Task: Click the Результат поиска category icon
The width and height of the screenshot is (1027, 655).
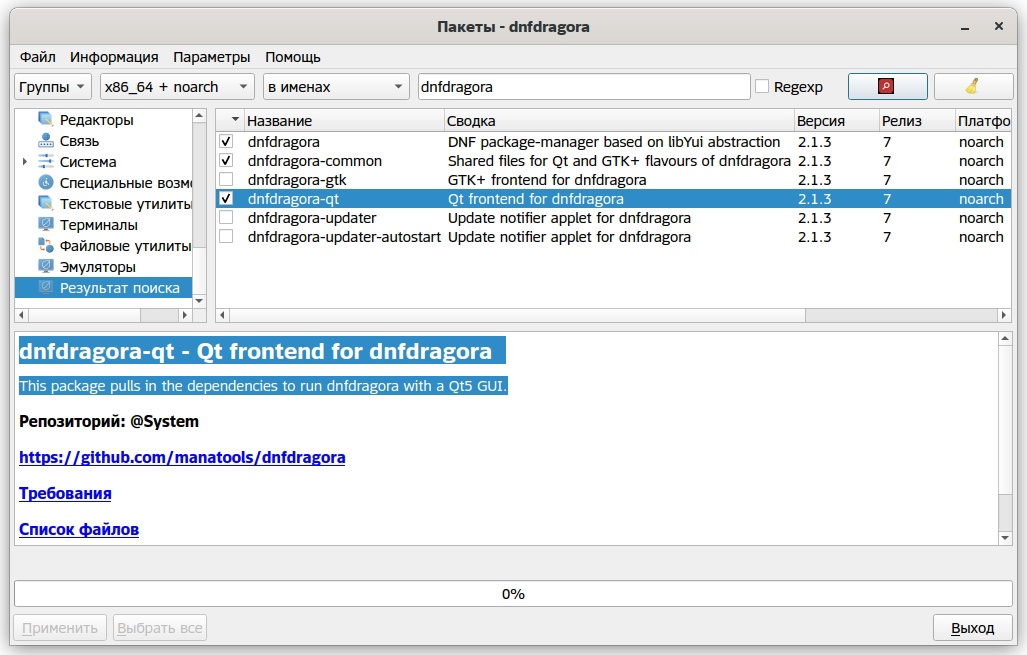Action: point(45,287)
